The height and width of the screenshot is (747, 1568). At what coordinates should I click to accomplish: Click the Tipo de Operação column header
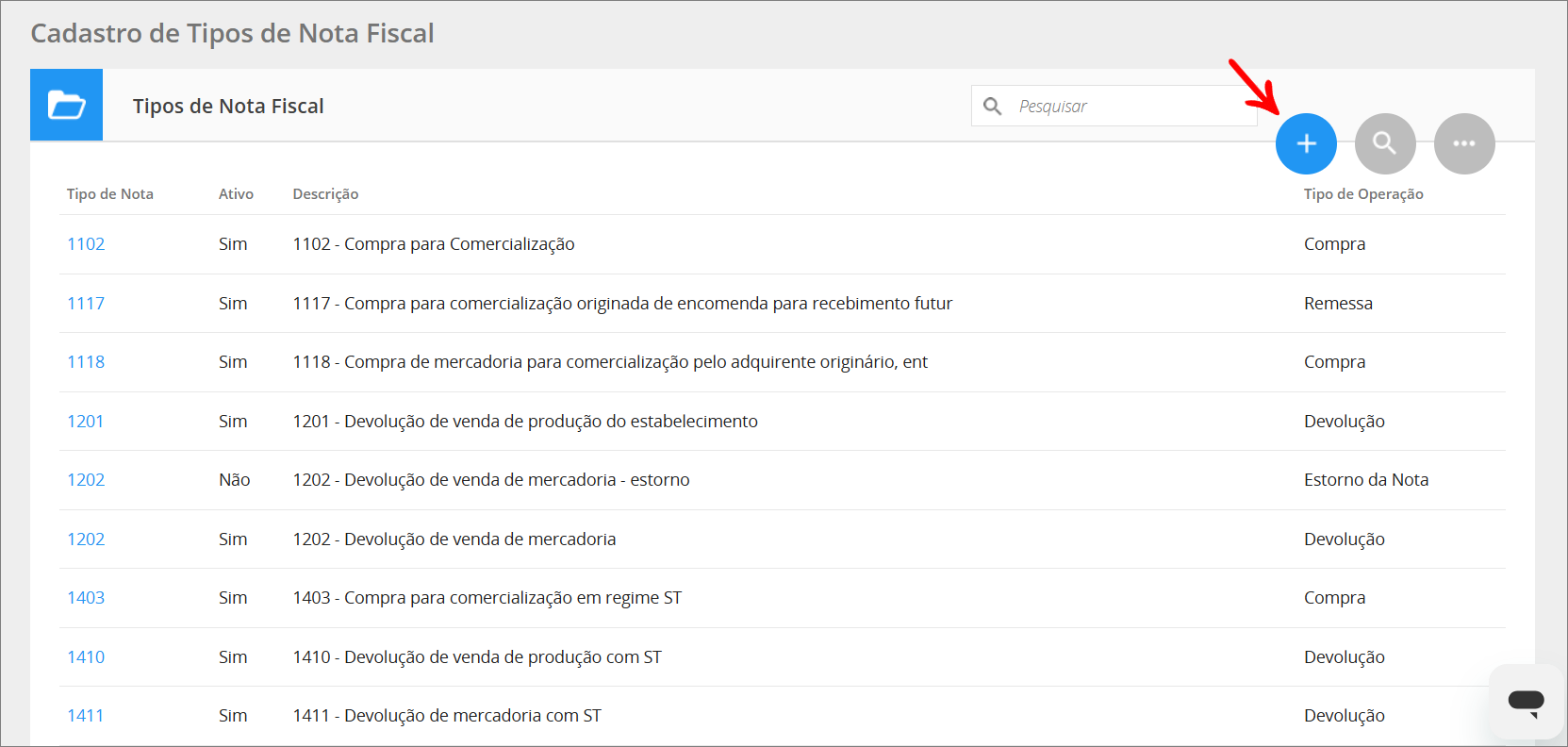[x=1363, y=194]
